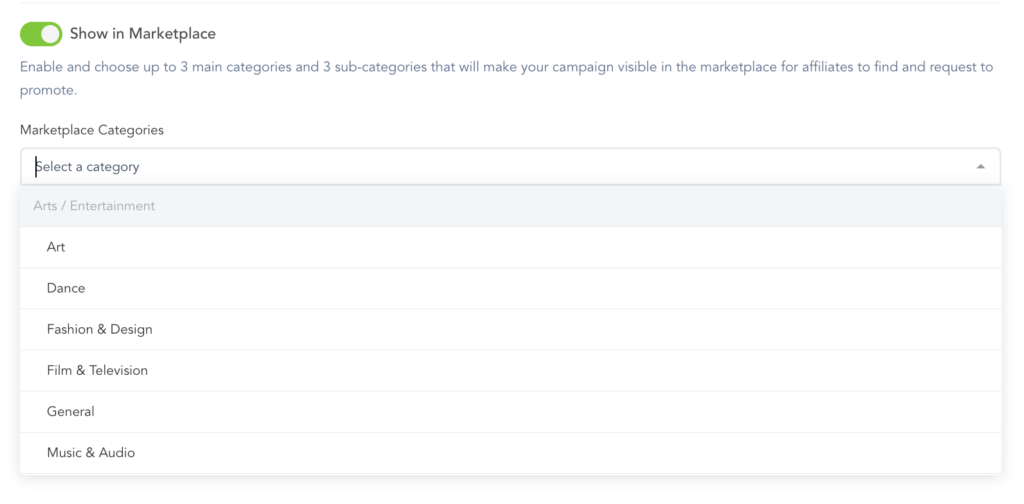Click the Marketplace Categories field label

point(92,130)
